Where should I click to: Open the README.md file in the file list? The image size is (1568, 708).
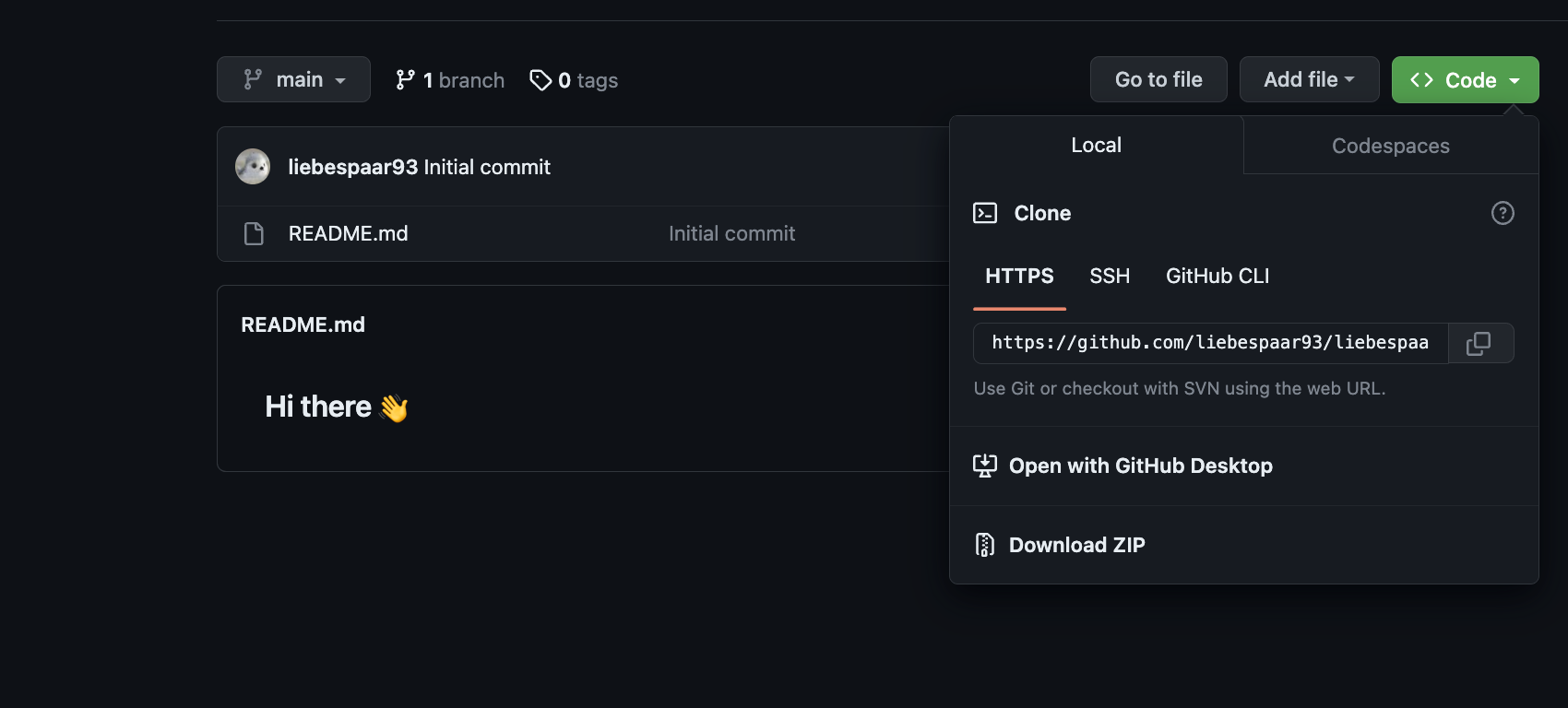click(x=349, y=233)
